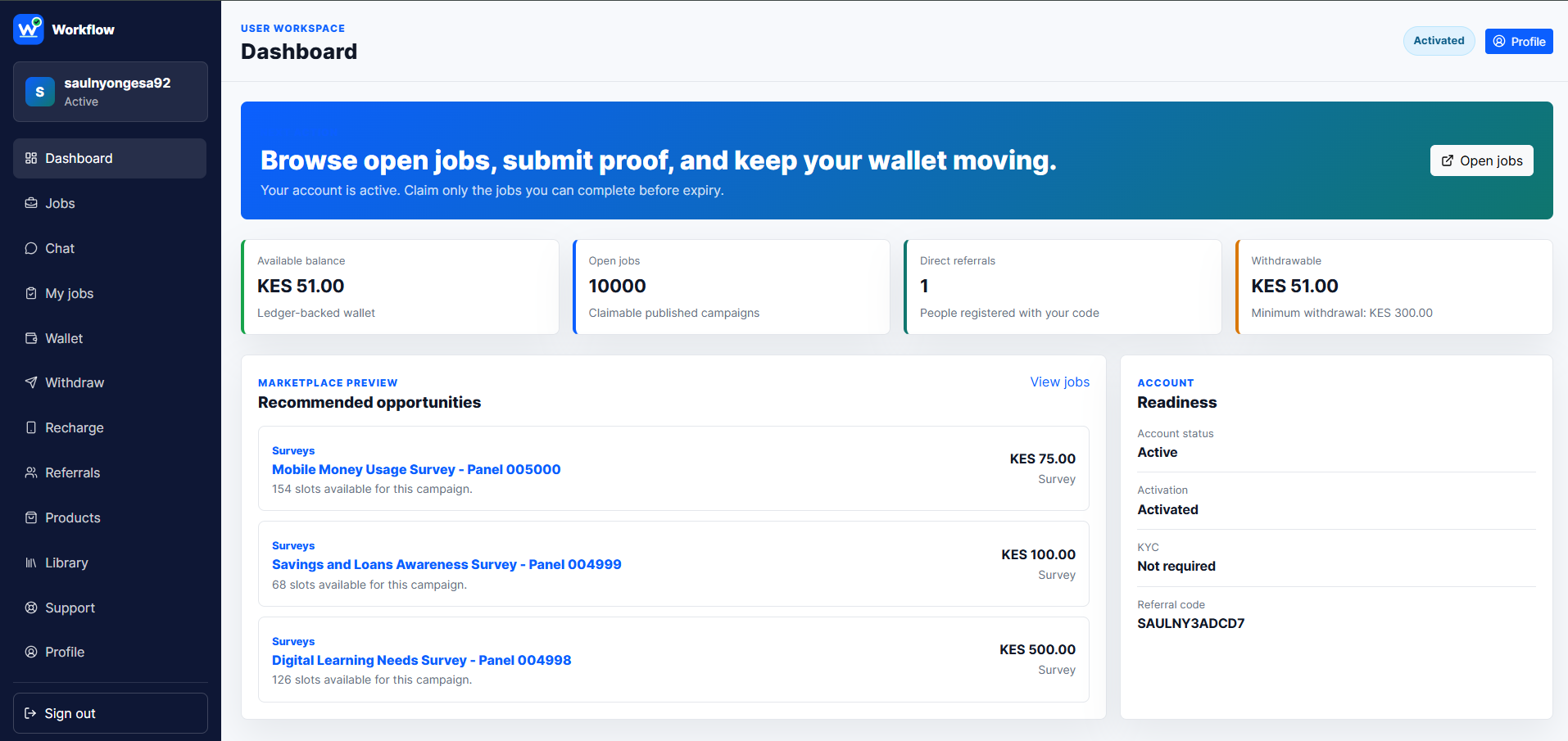Screen dimensions: 1568x741
Task: Click '68 slots available for this campaign.'
Action: coord(369,585)
